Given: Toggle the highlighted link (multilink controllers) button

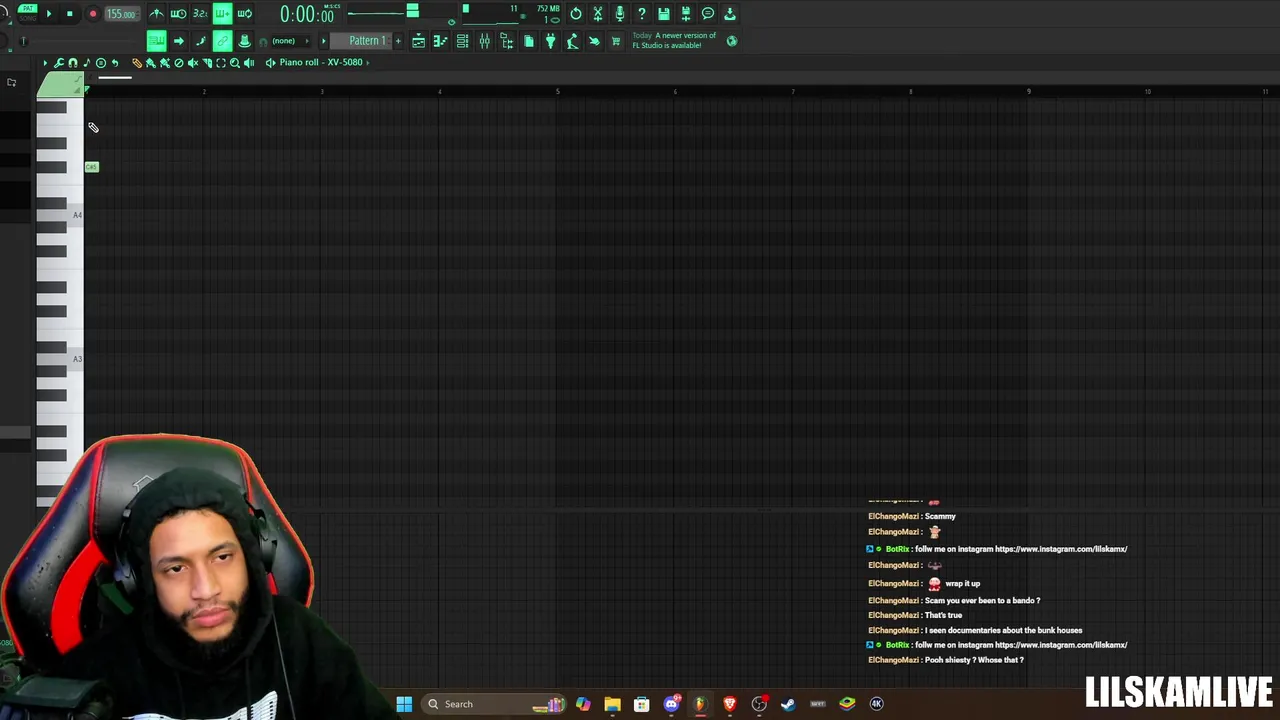Looking at the screenshot, I should tap(222, 41).
